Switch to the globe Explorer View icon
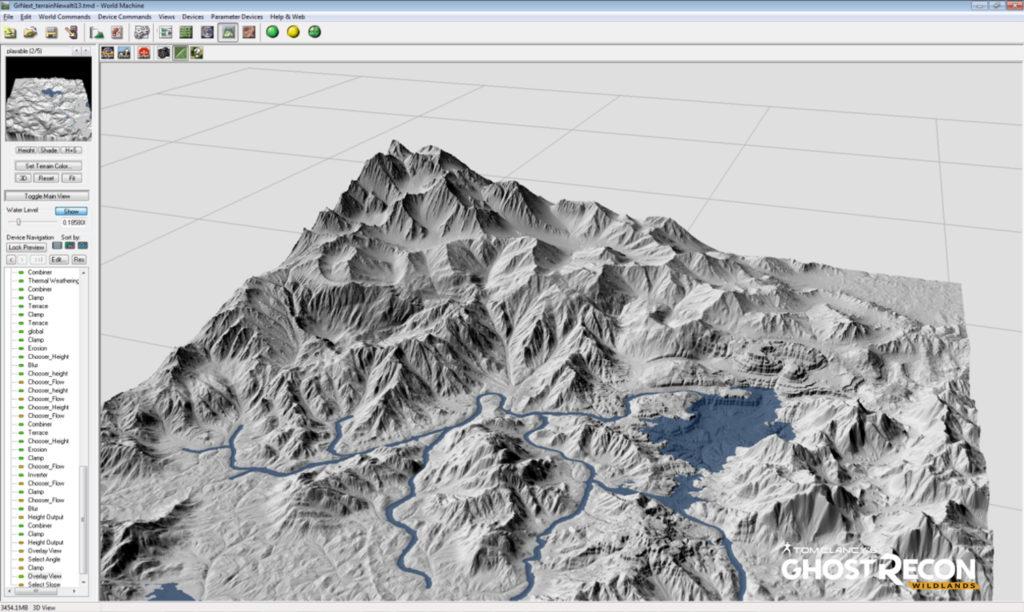The height and width of the screenshot is (612, 1024). [207, 32]
